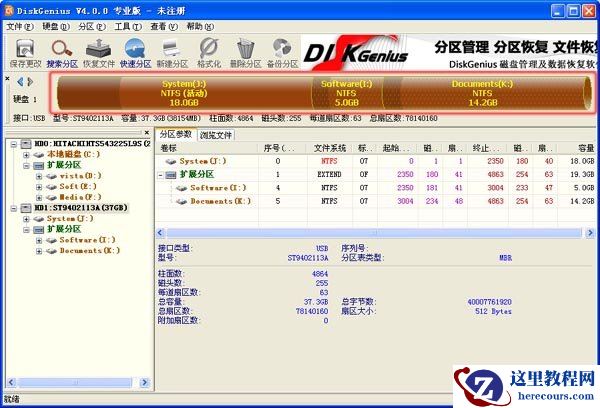Viewport: 600px width, 408px height.
Task: Expand the Media(F:) tree node
Action: (39, 198)
